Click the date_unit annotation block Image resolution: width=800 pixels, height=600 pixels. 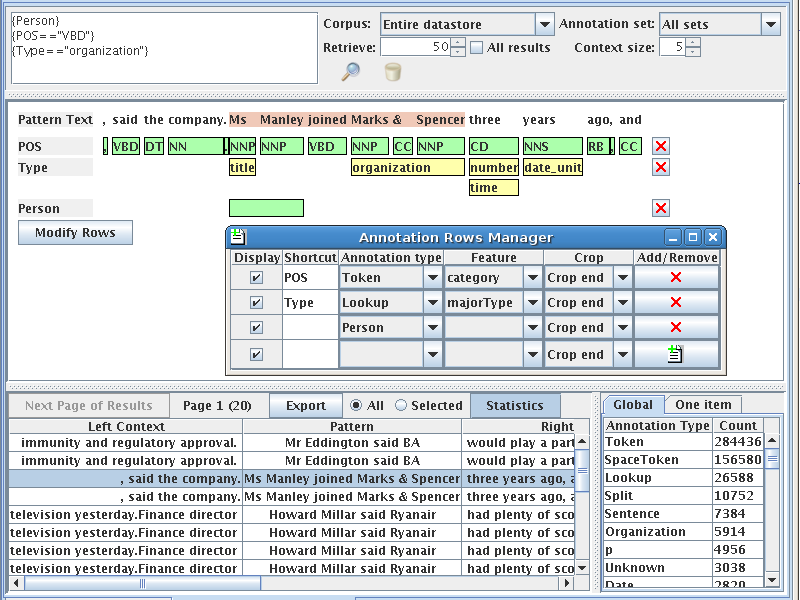553,167
